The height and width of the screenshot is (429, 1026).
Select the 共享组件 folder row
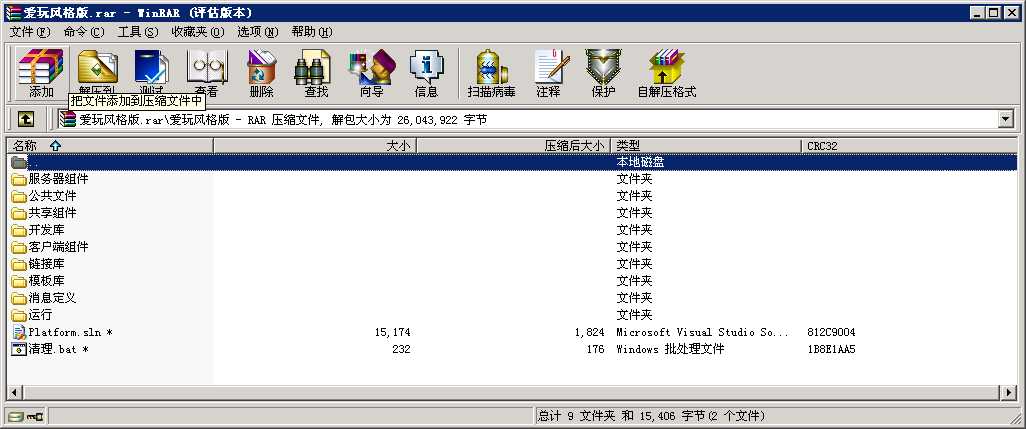point(512,213)
